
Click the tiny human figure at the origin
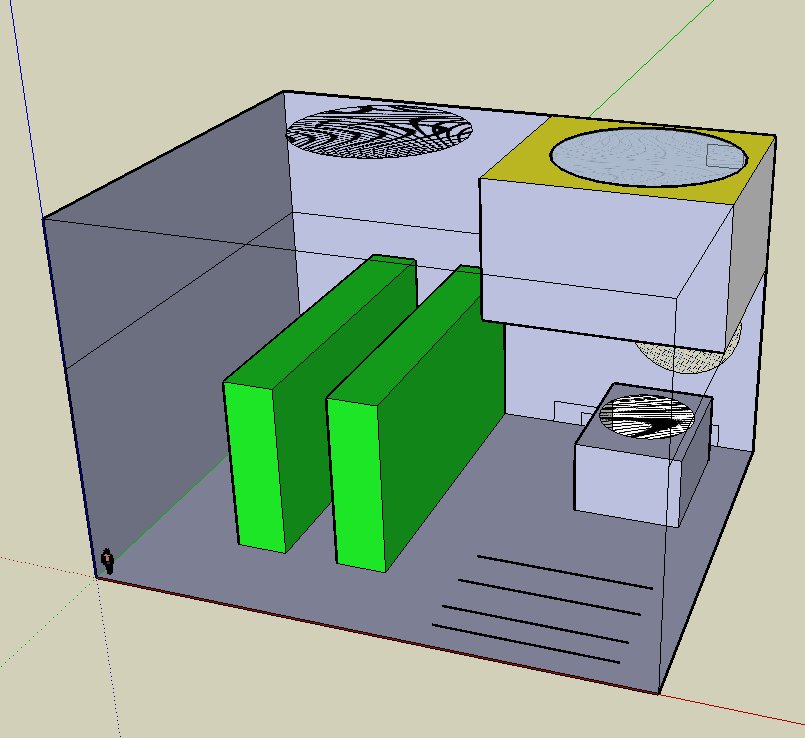(x=107, y=560)
